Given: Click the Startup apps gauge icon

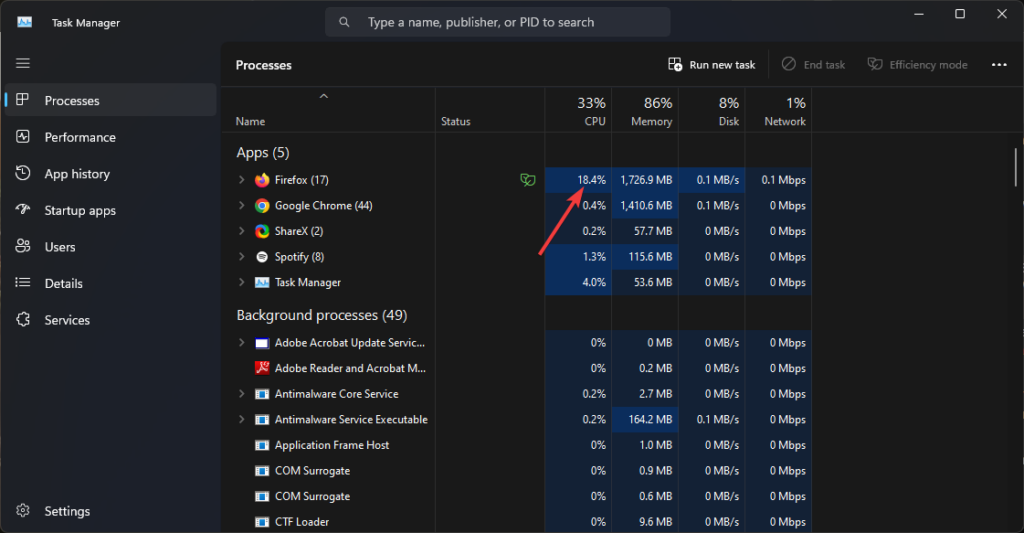Looking at the screenshot, I should point(23,210).
